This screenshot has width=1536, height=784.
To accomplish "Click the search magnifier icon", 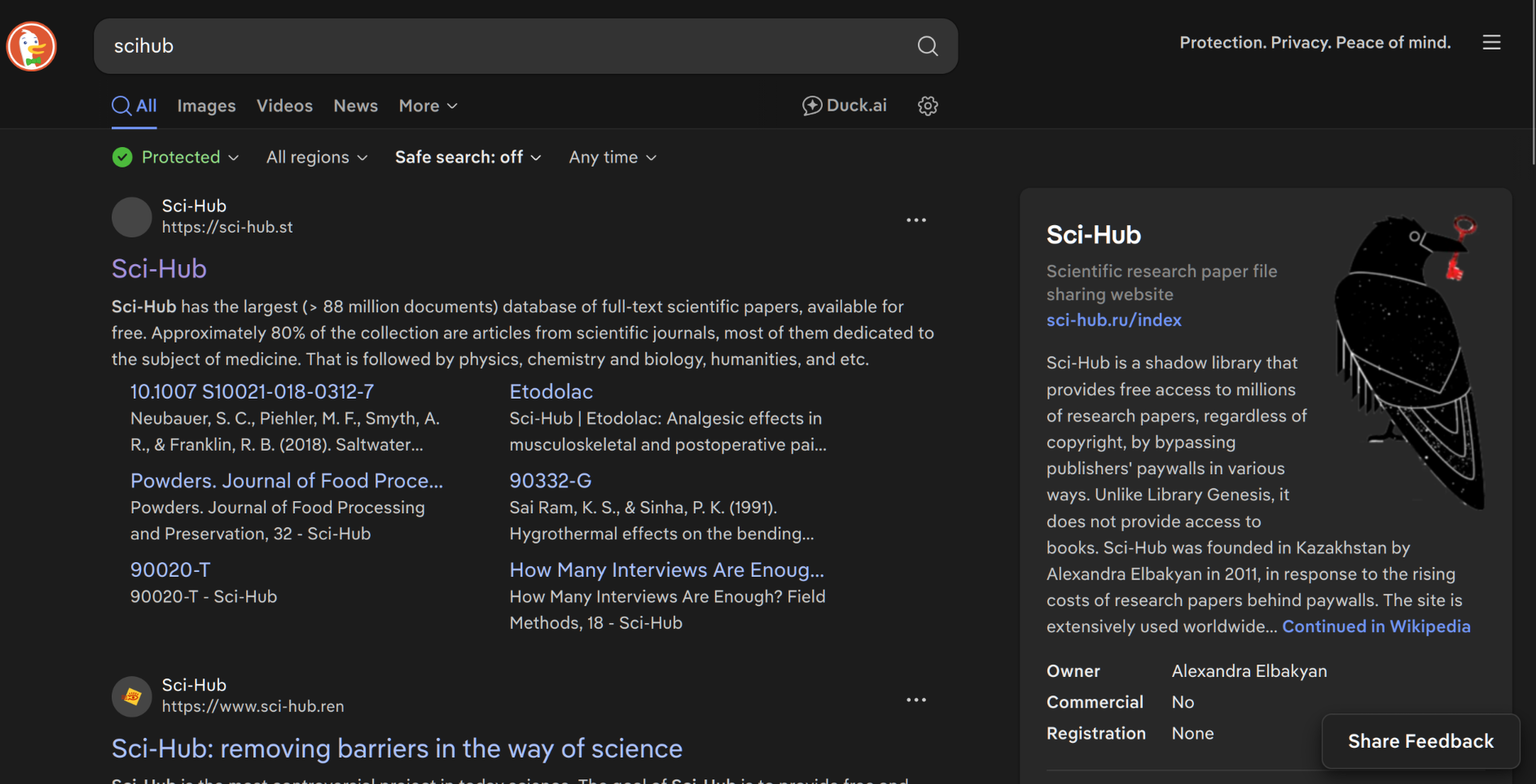I will point(927,46).
